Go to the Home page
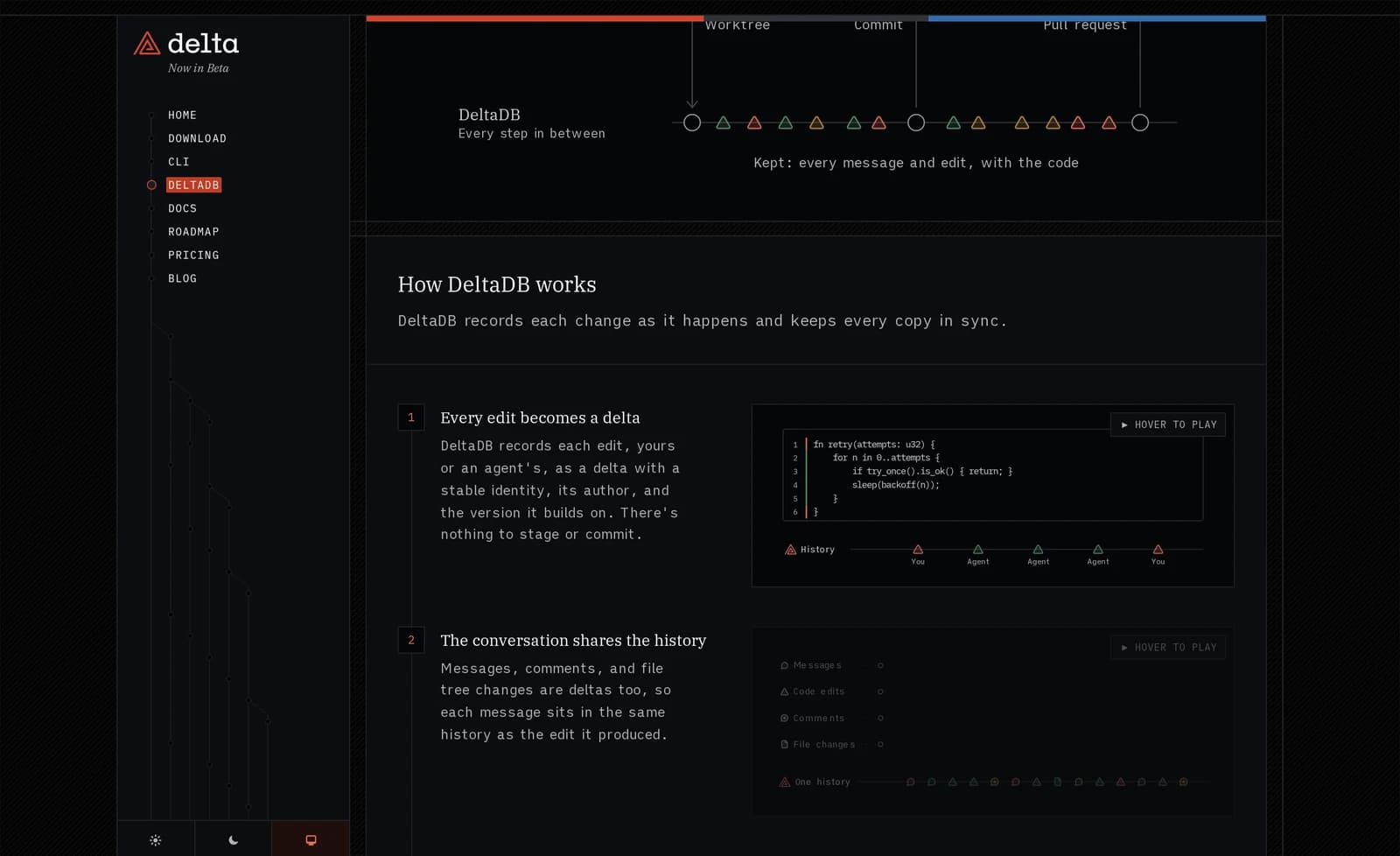This screenshot has height=856, width=1400. point(182,115)
